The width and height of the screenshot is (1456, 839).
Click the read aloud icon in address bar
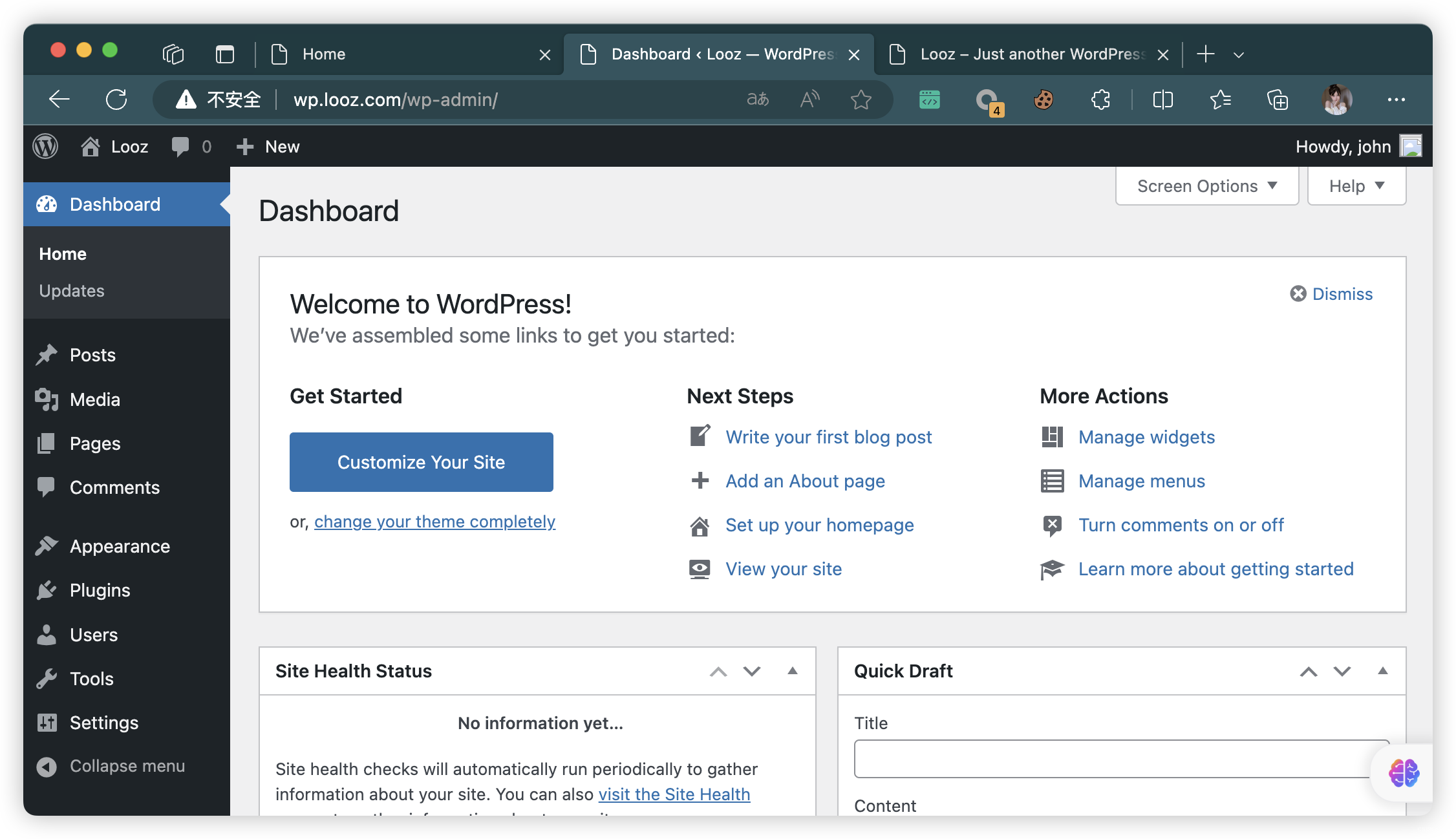coord(809,100)
